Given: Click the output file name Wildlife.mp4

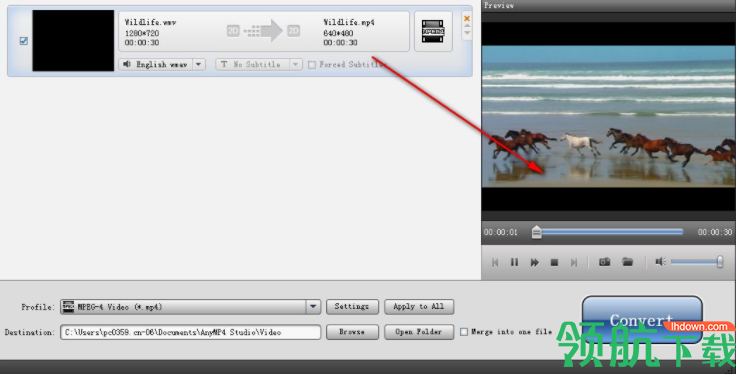Looking at the screenshot, I should point(349,22).
